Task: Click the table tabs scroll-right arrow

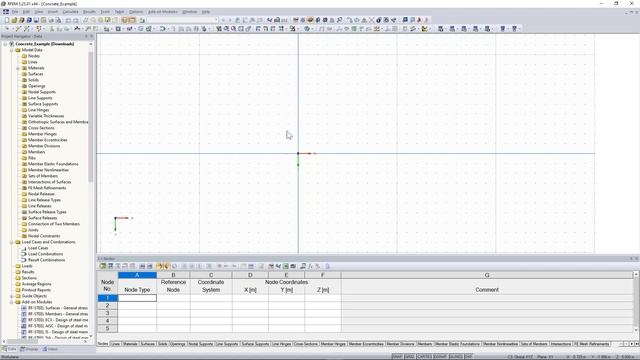Action: 631,344
